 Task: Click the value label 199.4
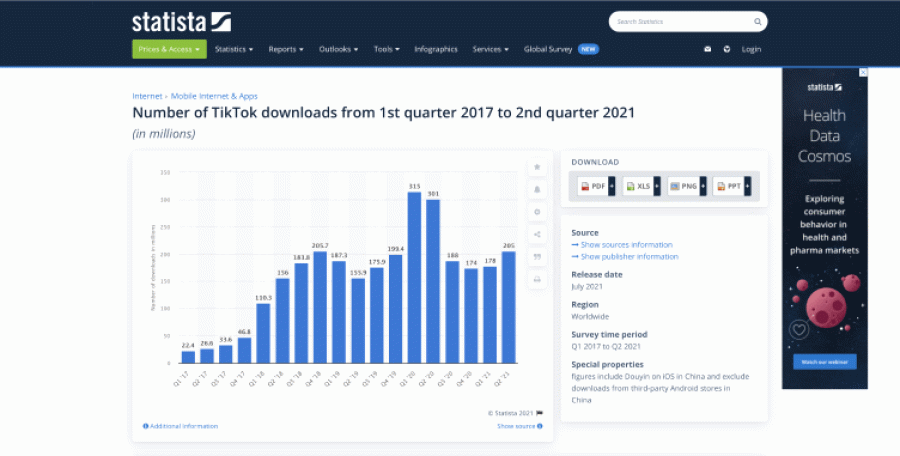(x=396, y=249)
